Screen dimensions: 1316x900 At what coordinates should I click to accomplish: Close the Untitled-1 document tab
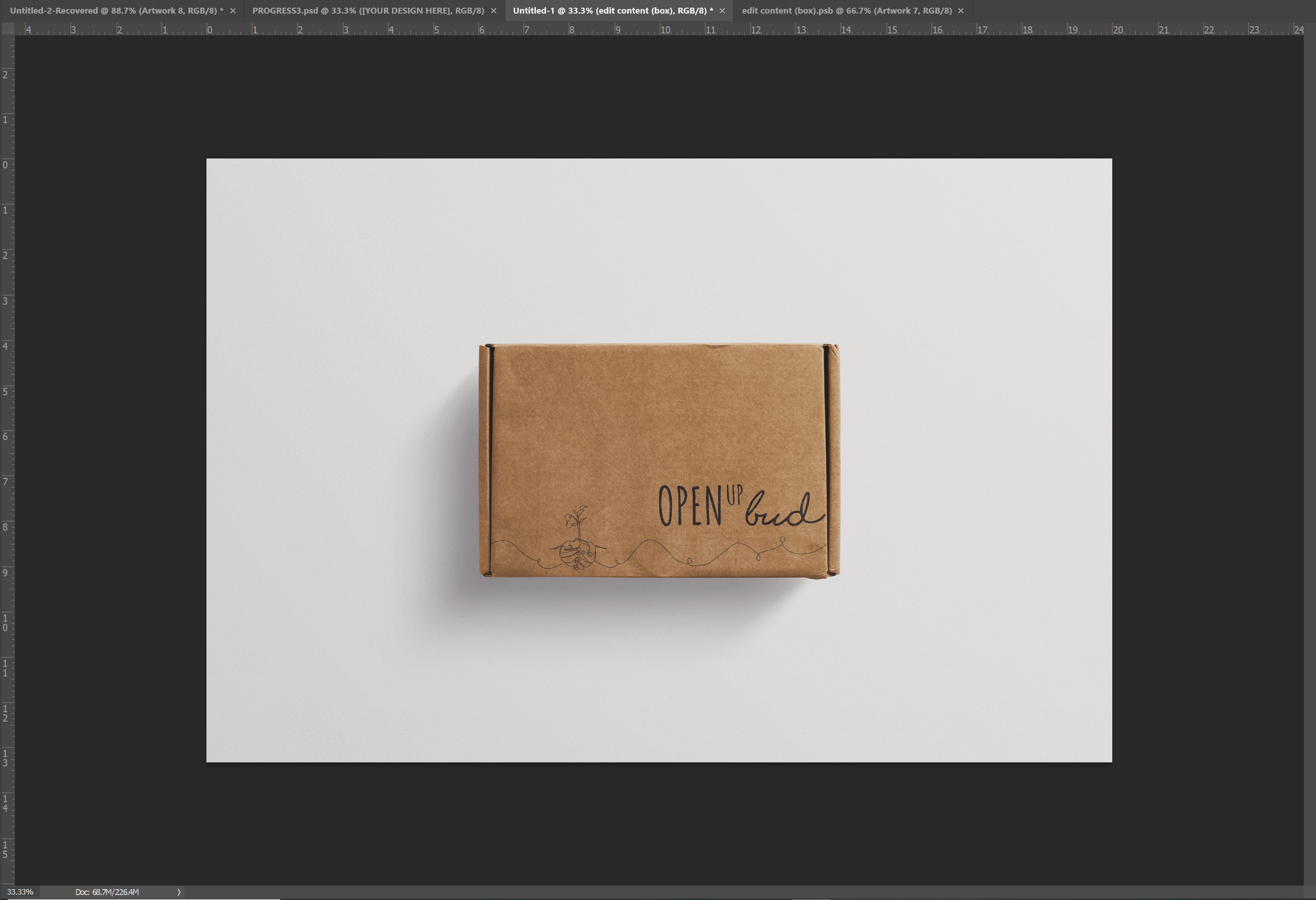click(x=722, y=11)
